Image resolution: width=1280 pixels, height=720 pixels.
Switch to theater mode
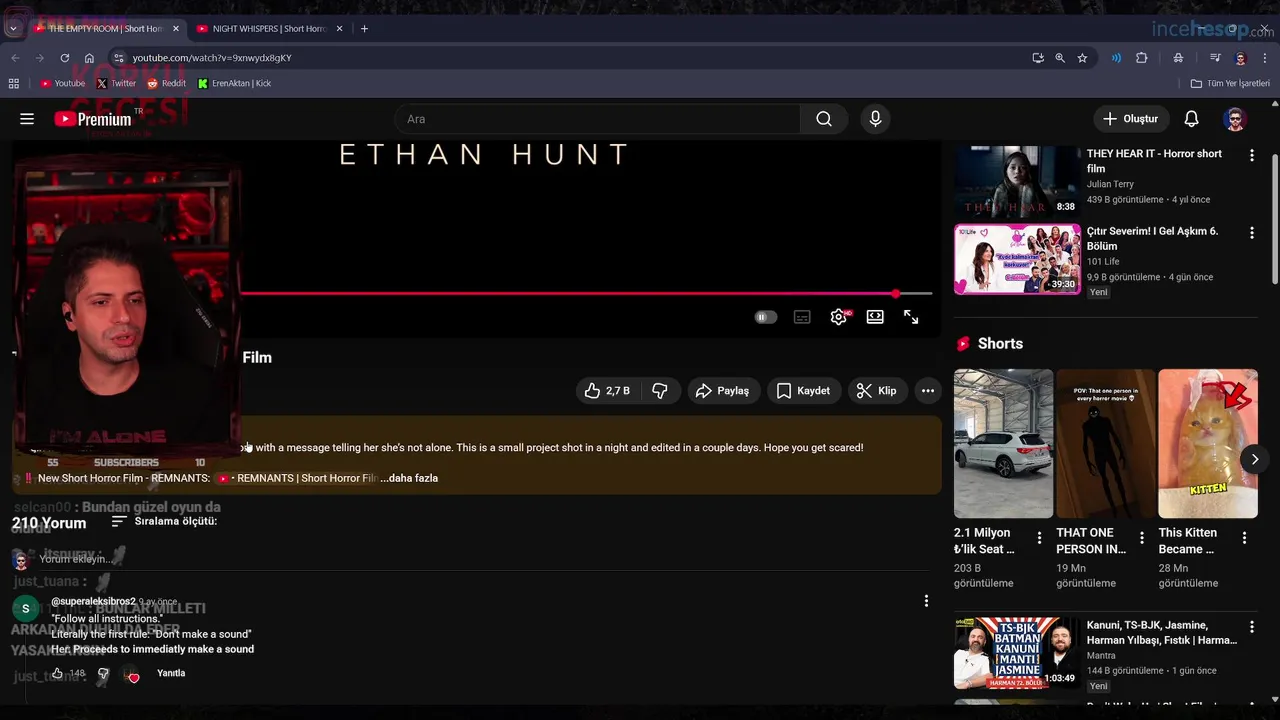[875, 317]
